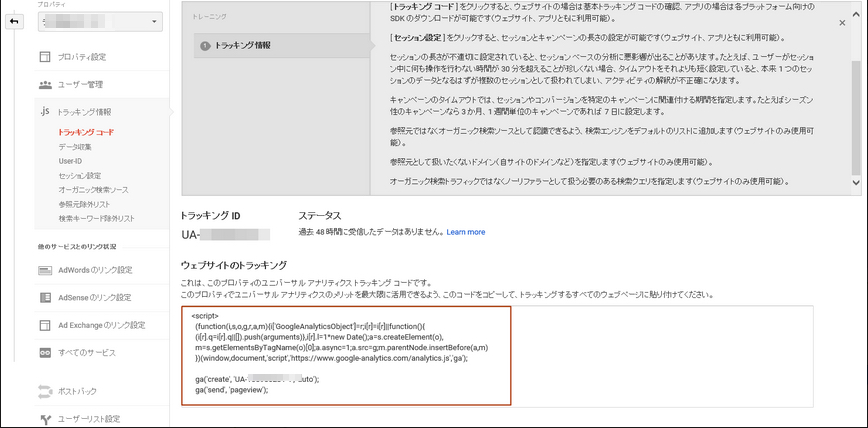Select 検索キーワード除外リスト submenu item

coord(96,219)
